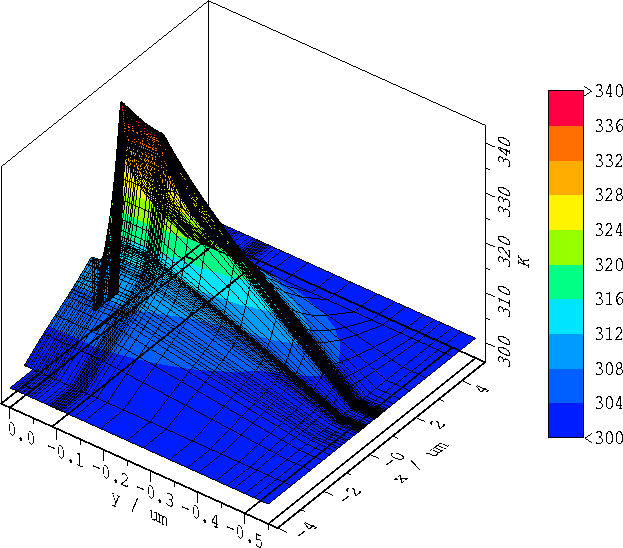Click the yellow colorbar segment

(566, 213)
